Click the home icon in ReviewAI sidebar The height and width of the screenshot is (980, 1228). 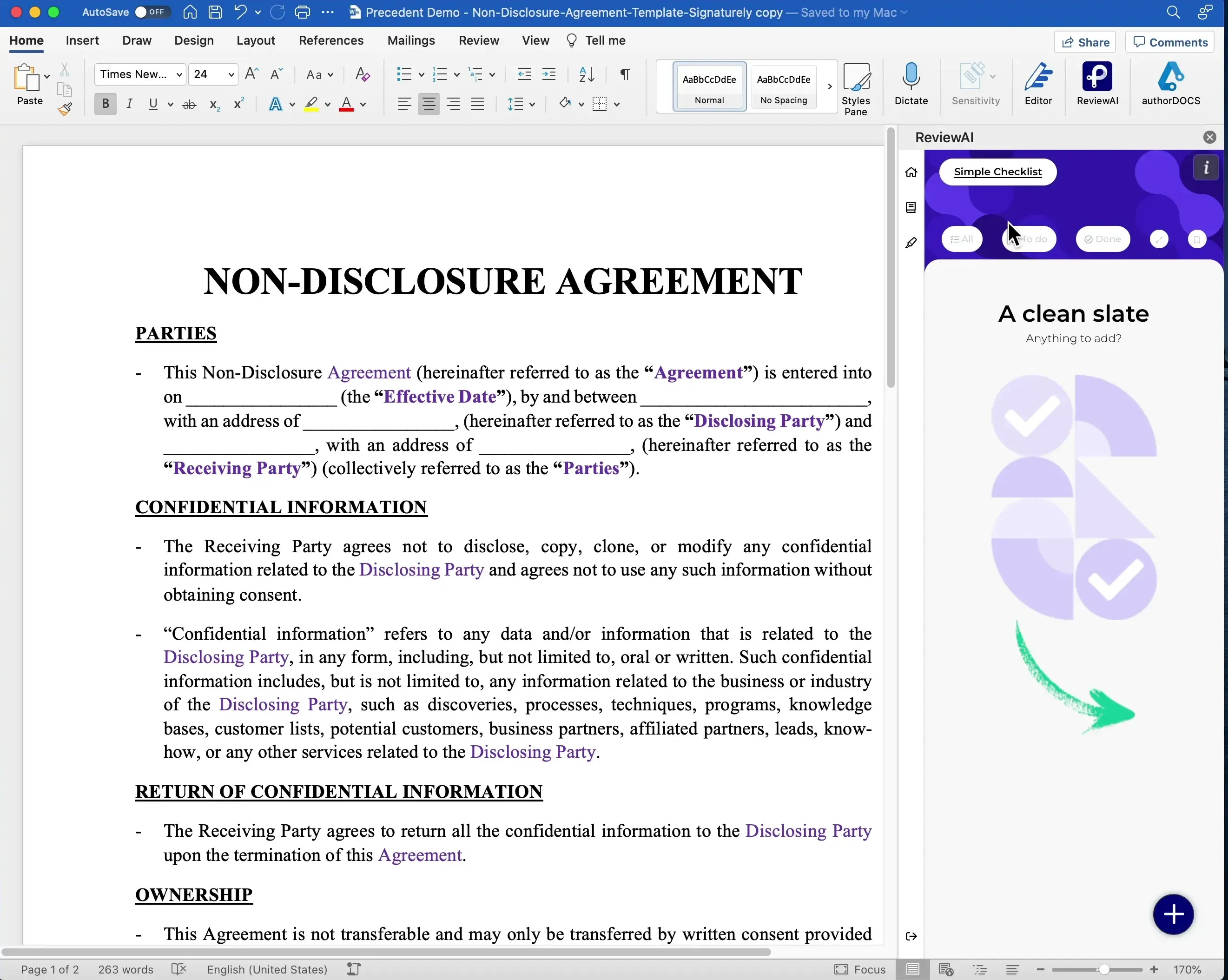911,172
